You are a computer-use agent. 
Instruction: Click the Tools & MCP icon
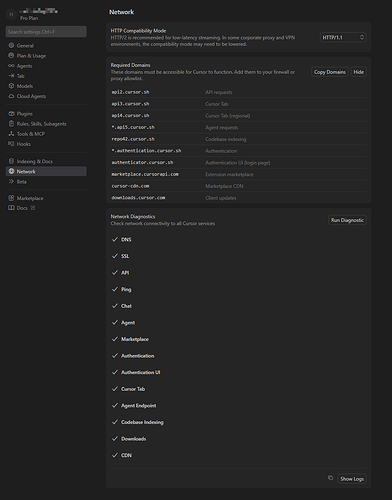point(11,134)
